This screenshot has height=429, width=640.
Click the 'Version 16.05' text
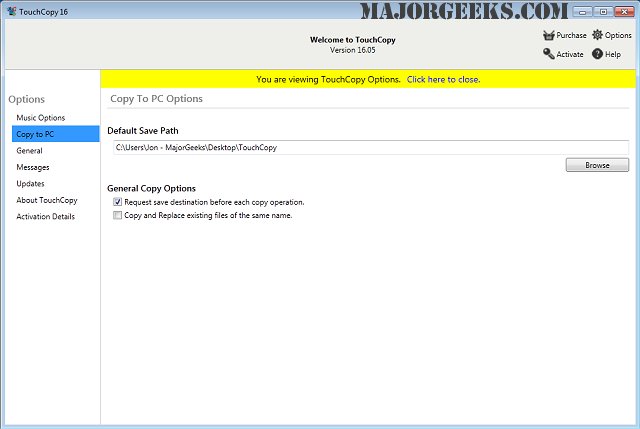tap(353, 50)
